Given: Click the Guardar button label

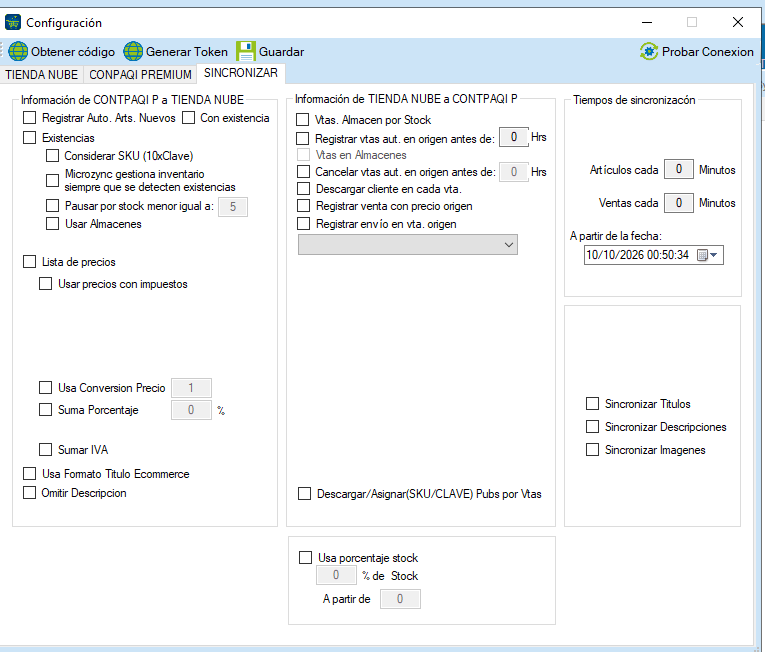Looking at the screenshot, I should coord(281,52).
